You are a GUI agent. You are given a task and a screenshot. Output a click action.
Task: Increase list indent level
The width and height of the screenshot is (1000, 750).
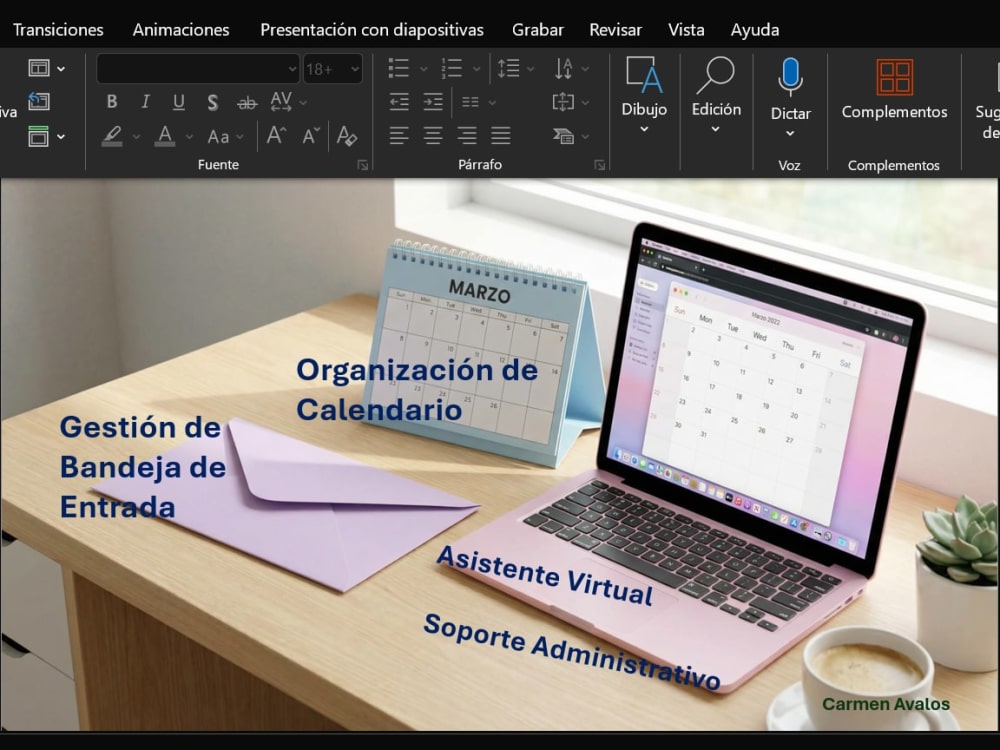point(433,102)
